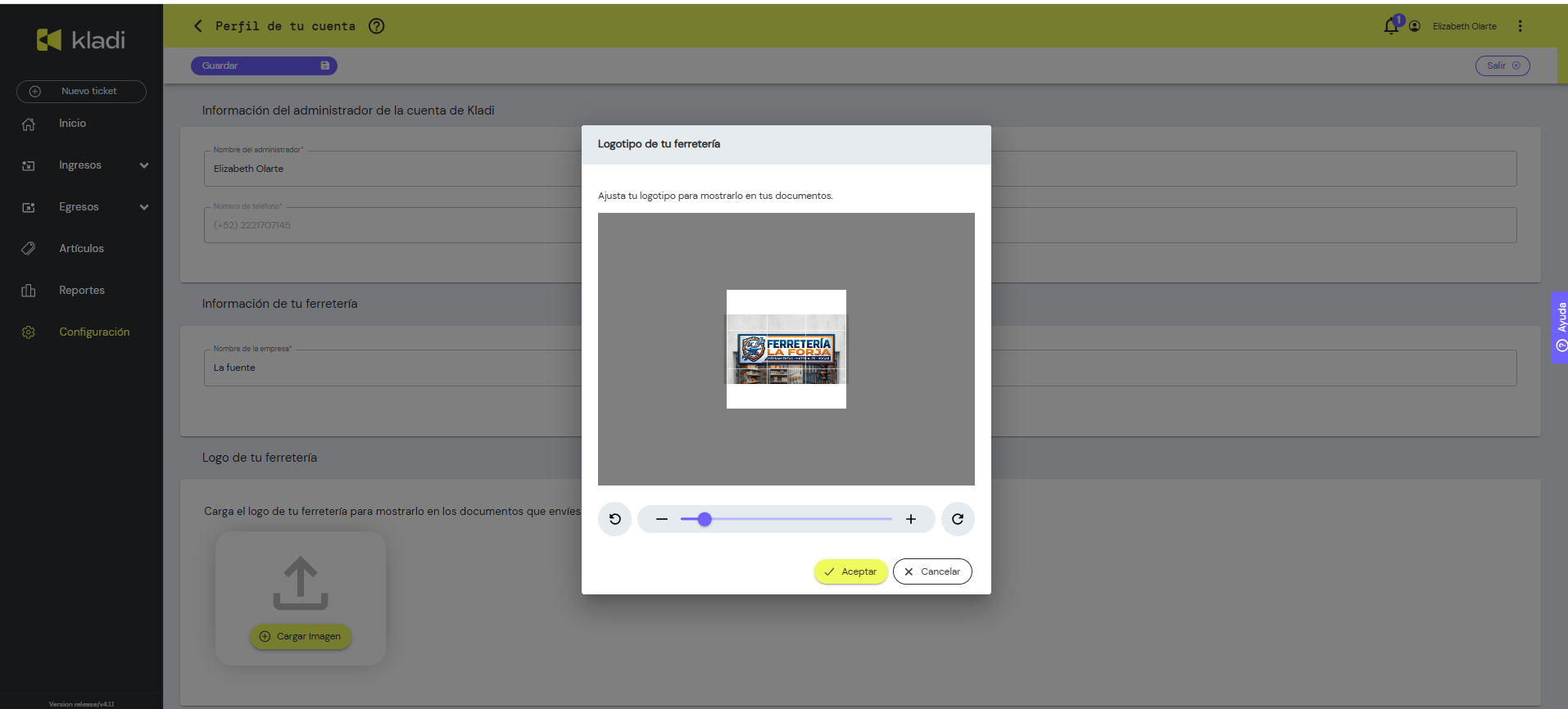Click the 'Logotipo de tu ferretería' dialog title

pyautogui.click(x=659, y=144)
